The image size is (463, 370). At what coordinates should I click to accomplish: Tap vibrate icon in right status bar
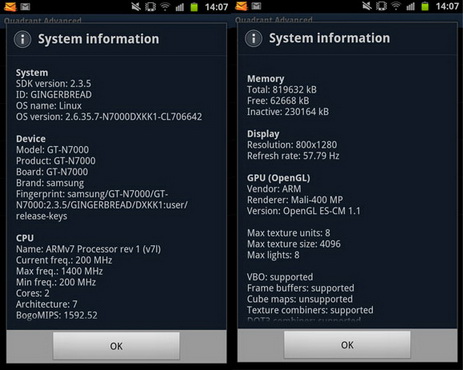(382, 6)
